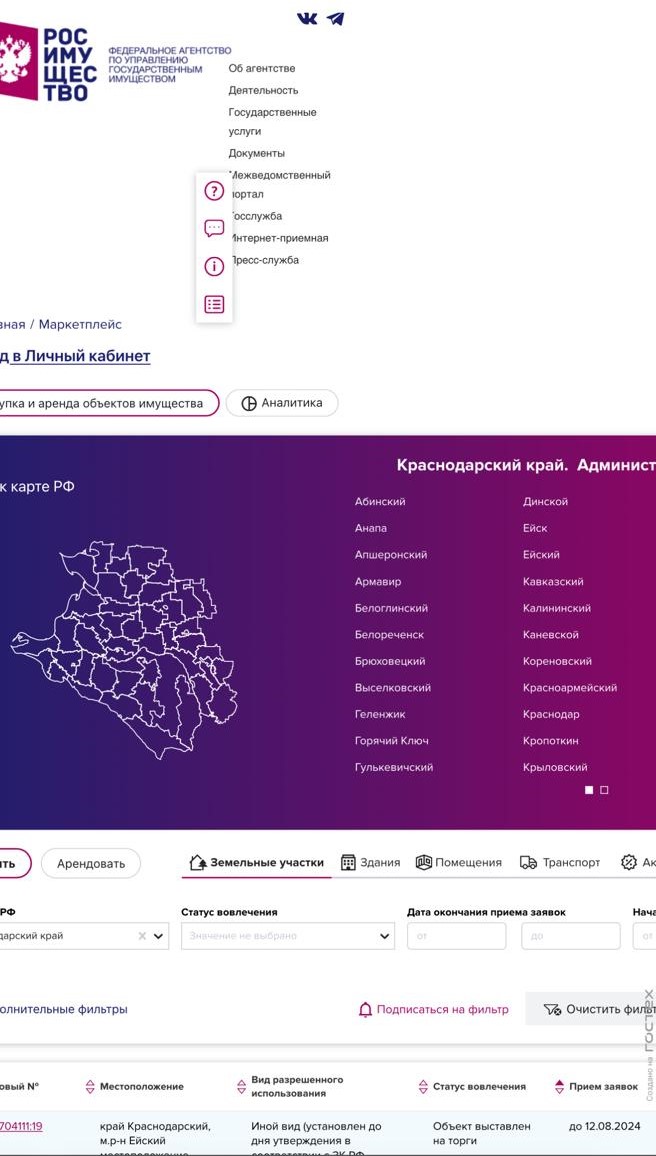This screenshot has height=1156, width=656.
Task: Select second carousel page indicator
Action: tap(604, 790)
